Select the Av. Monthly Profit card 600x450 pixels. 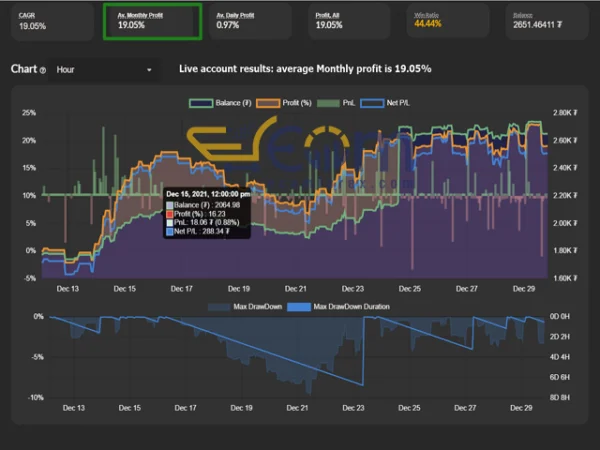[x=152, y=21]
